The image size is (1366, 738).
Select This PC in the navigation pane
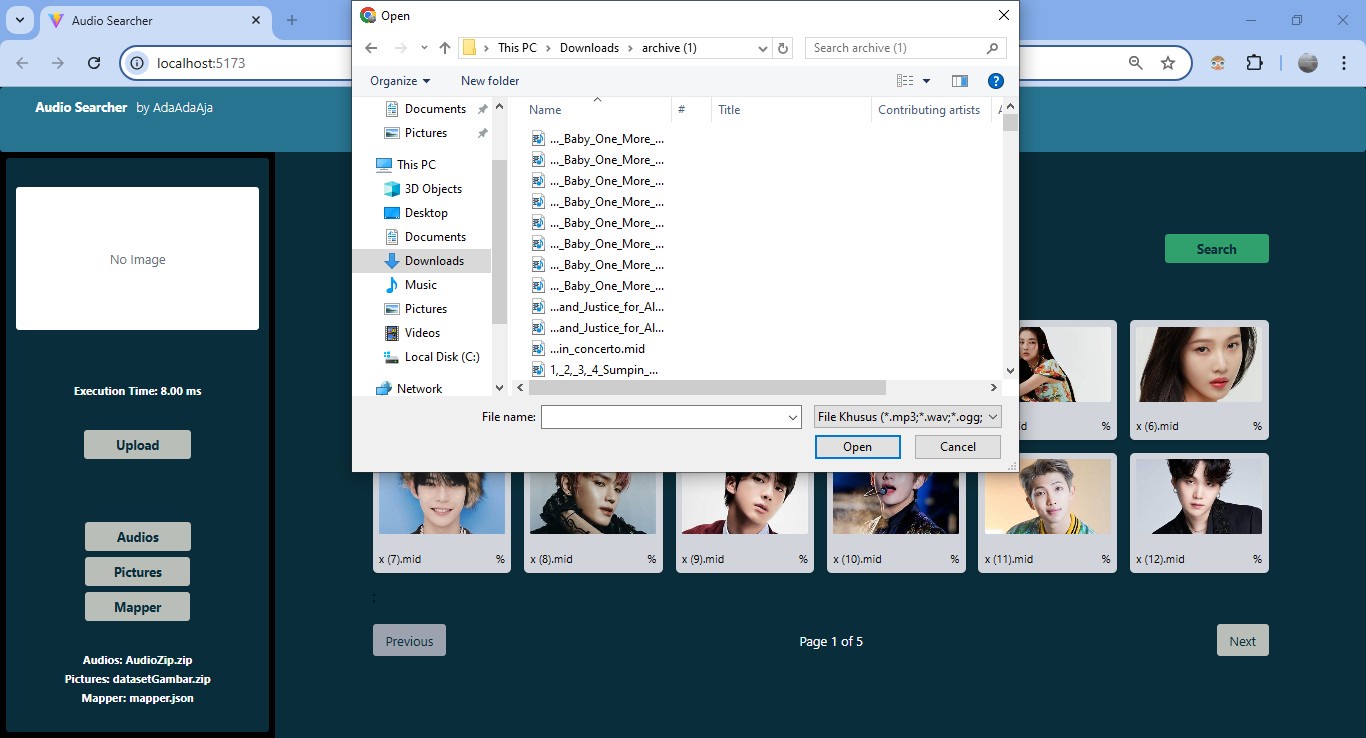click(x=416, y=165)
